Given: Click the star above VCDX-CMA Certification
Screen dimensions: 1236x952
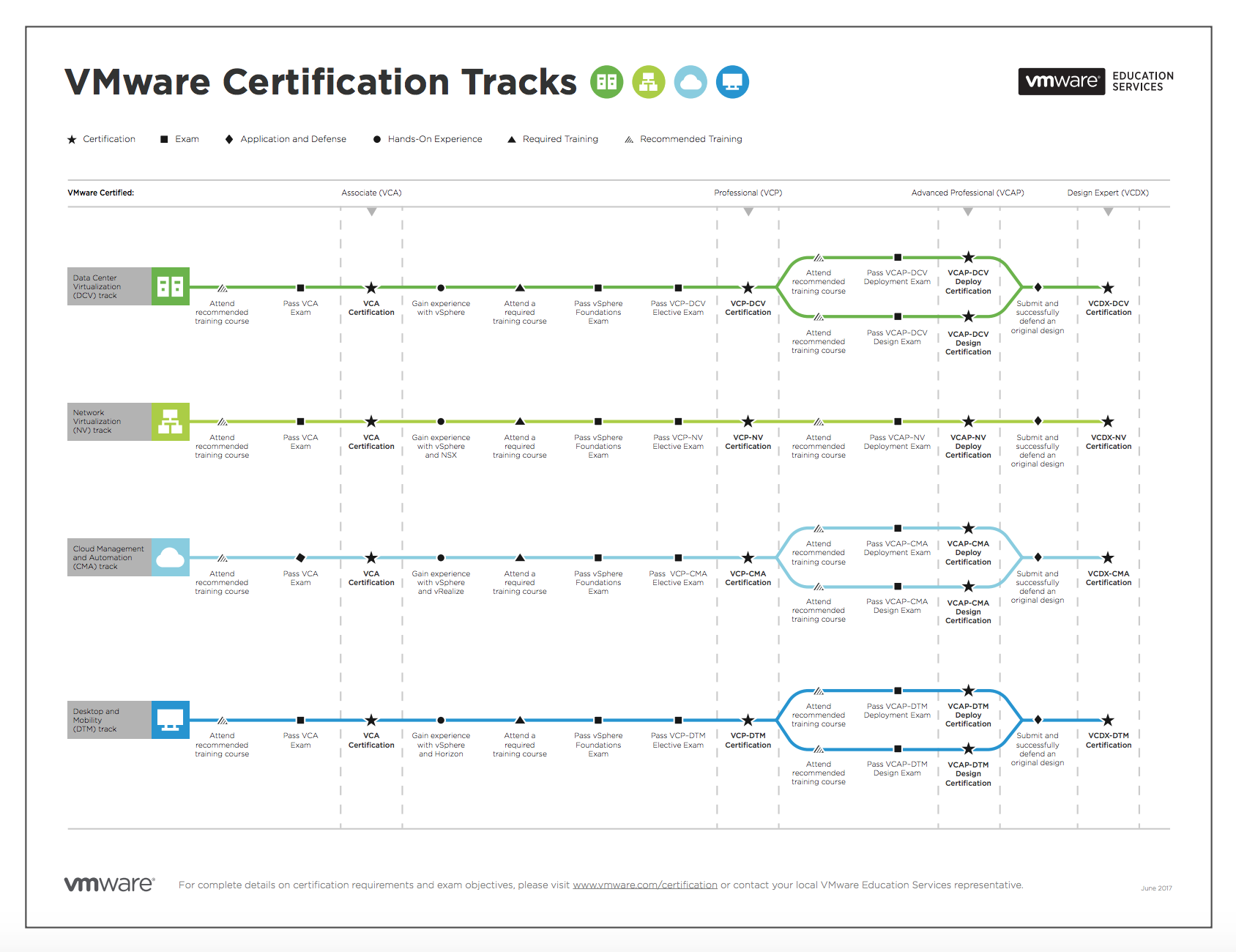Looking at the screenshot, I should 1108,558.
